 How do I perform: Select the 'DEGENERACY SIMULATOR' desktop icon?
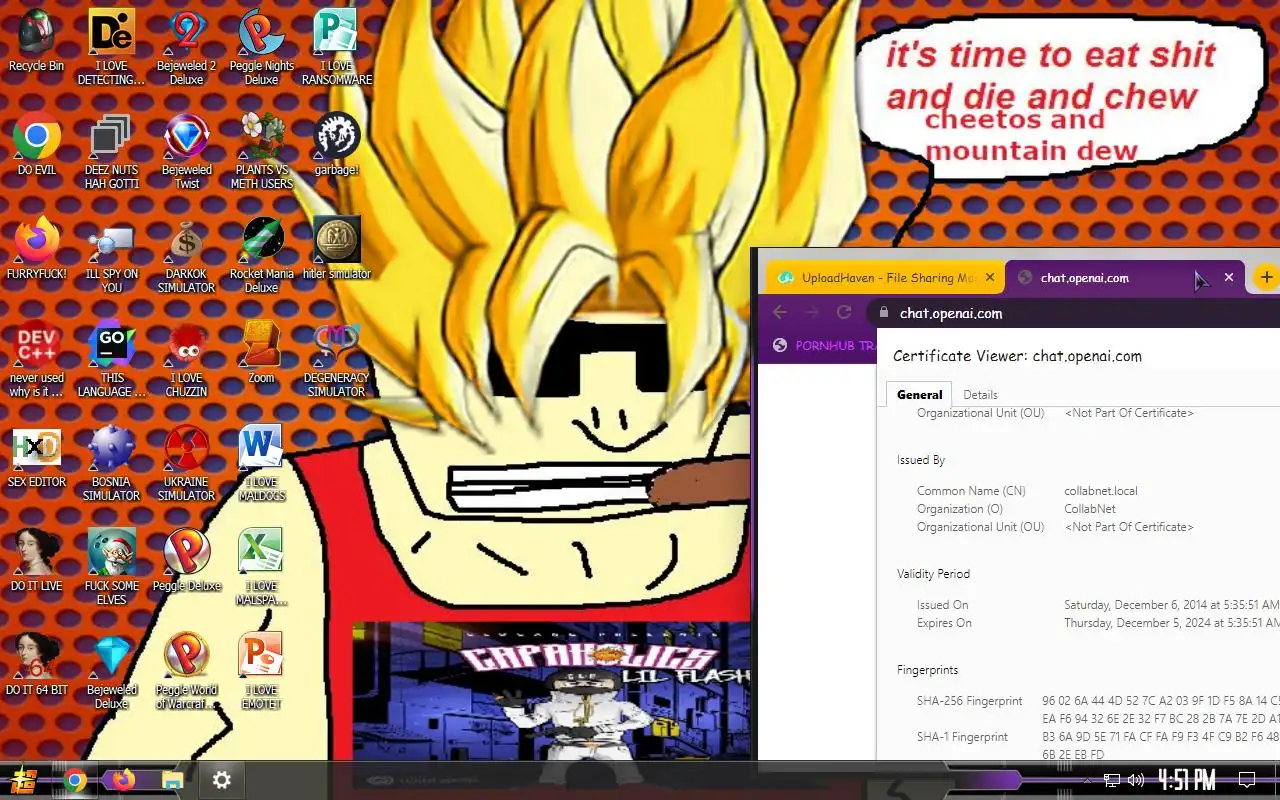click(336, 358)
